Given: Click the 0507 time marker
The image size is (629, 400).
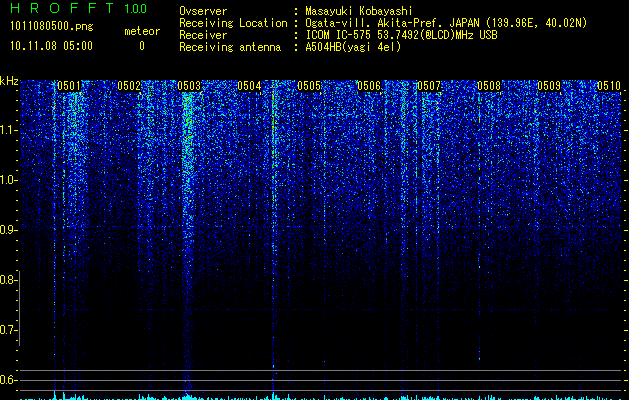Looking at the screenshot, I should coord(429,86).
